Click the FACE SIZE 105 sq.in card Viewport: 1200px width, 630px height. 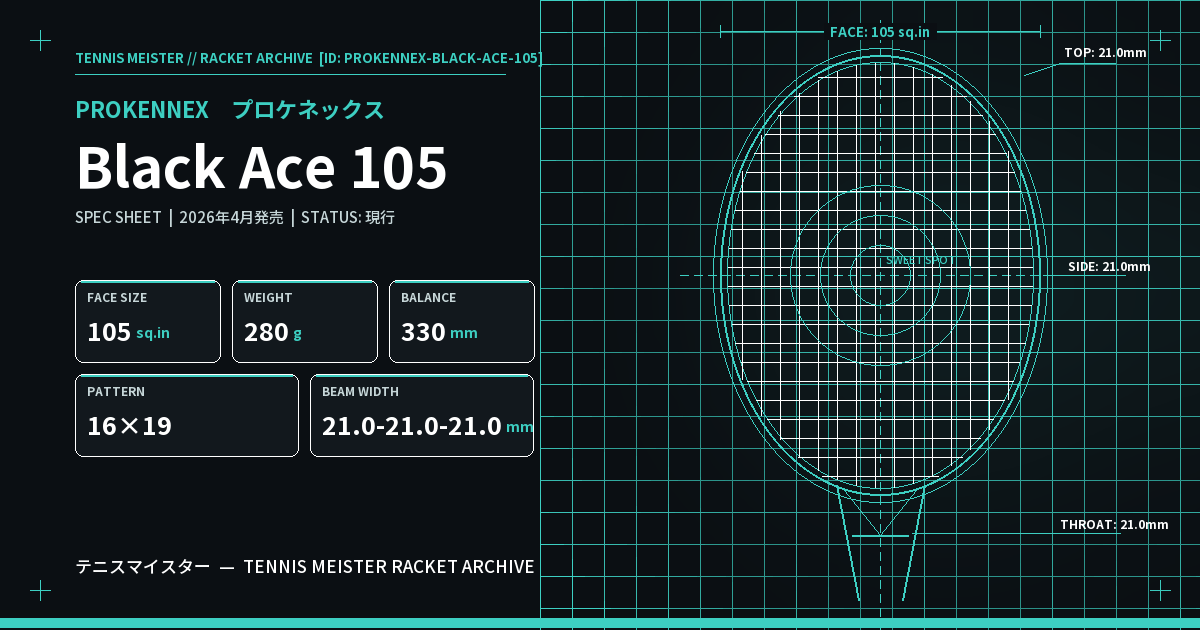(x=148, y=321)
